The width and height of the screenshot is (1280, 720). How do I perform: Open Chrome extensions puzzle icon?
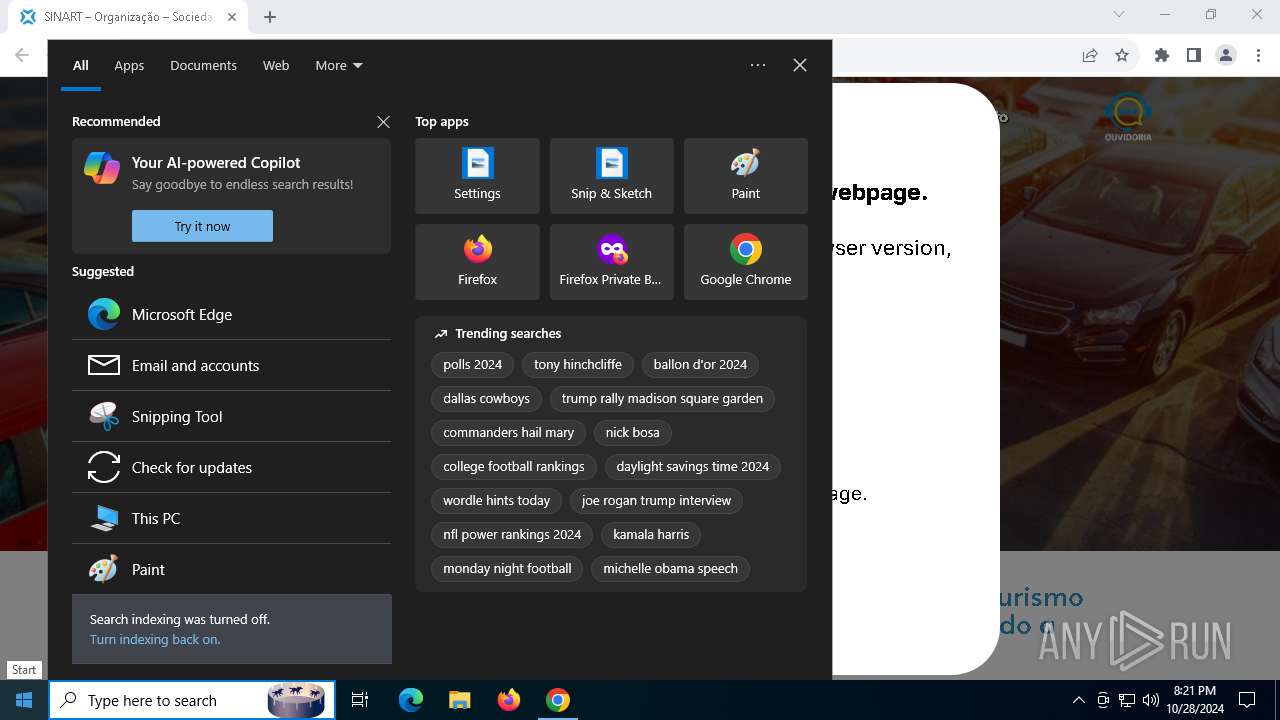pyautogui.click(x=1162, y=55)
